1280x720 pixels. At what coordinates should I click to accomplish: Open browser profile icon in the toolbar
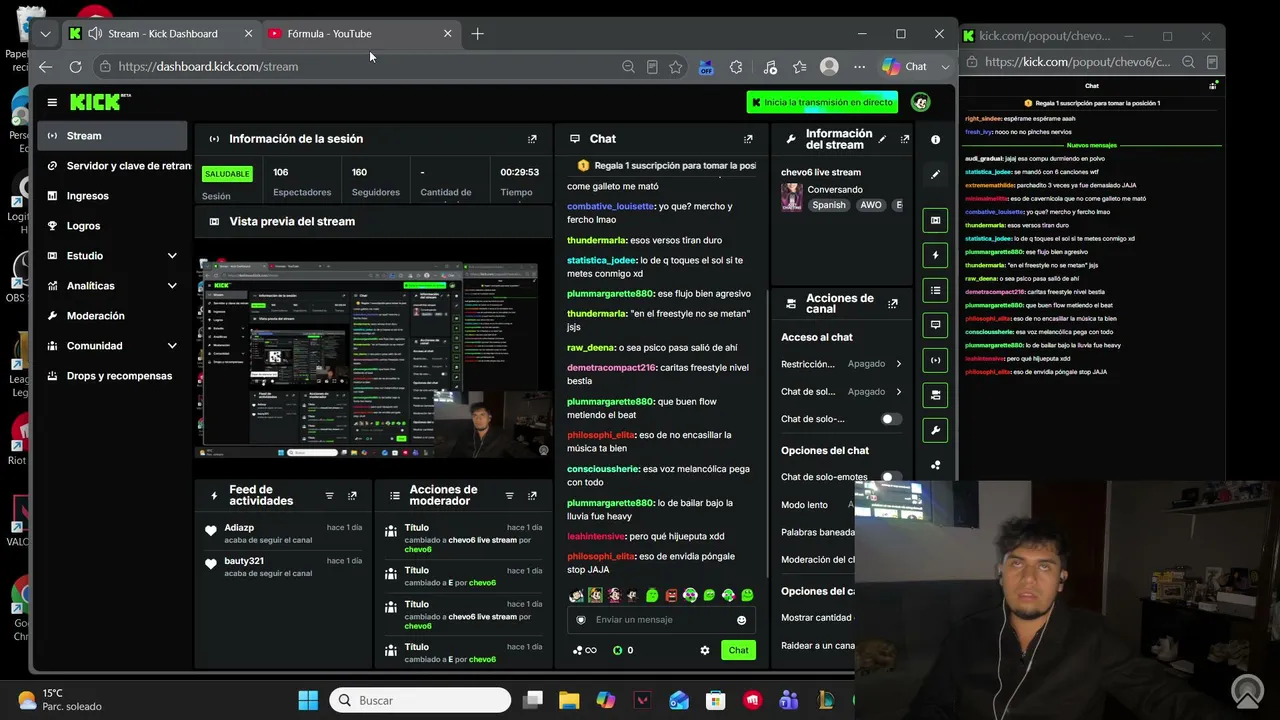[x=829, y=67]
